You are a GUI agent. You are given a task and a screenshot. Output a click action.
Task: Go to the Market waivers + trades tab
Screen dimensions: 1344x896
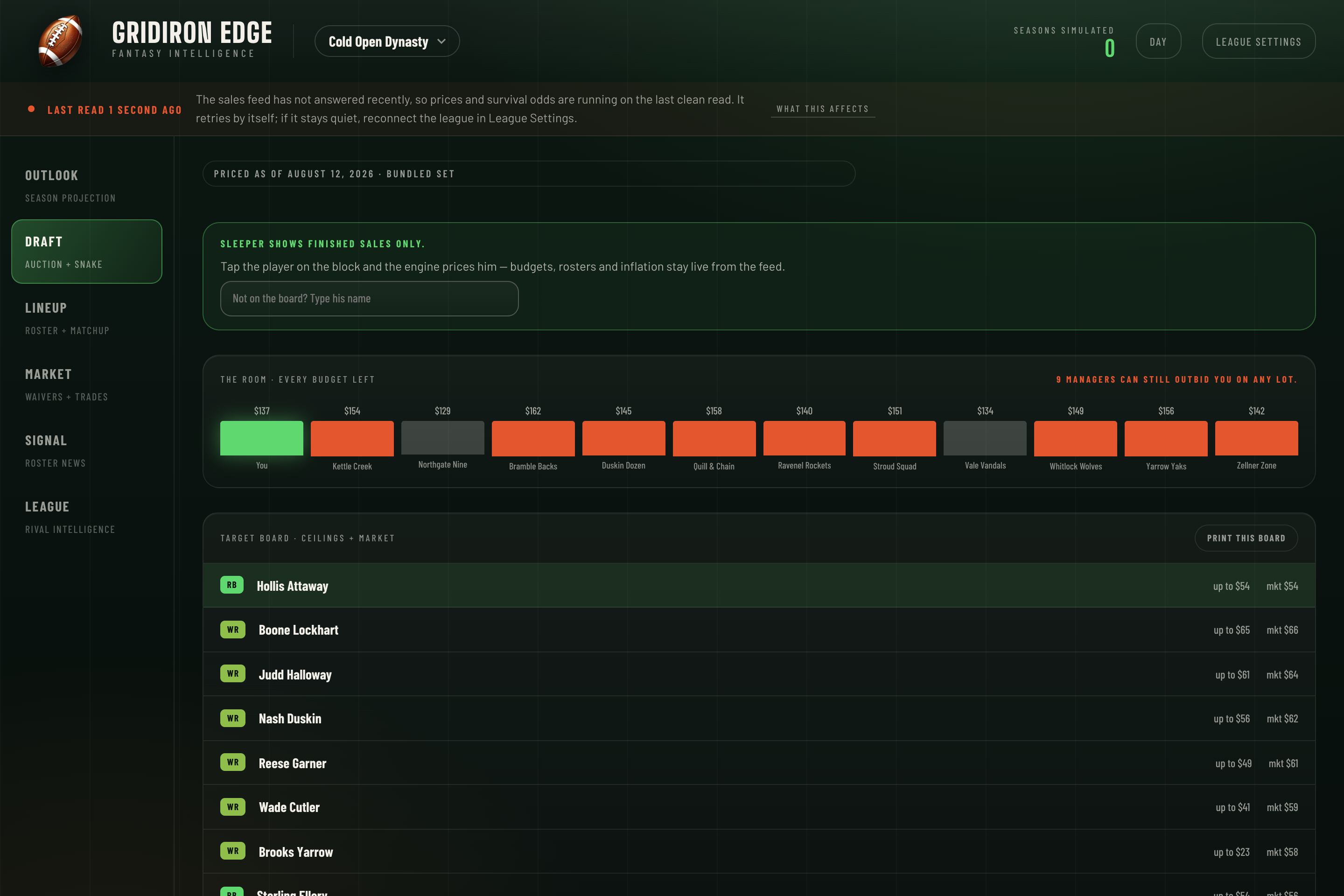(87, 385)
